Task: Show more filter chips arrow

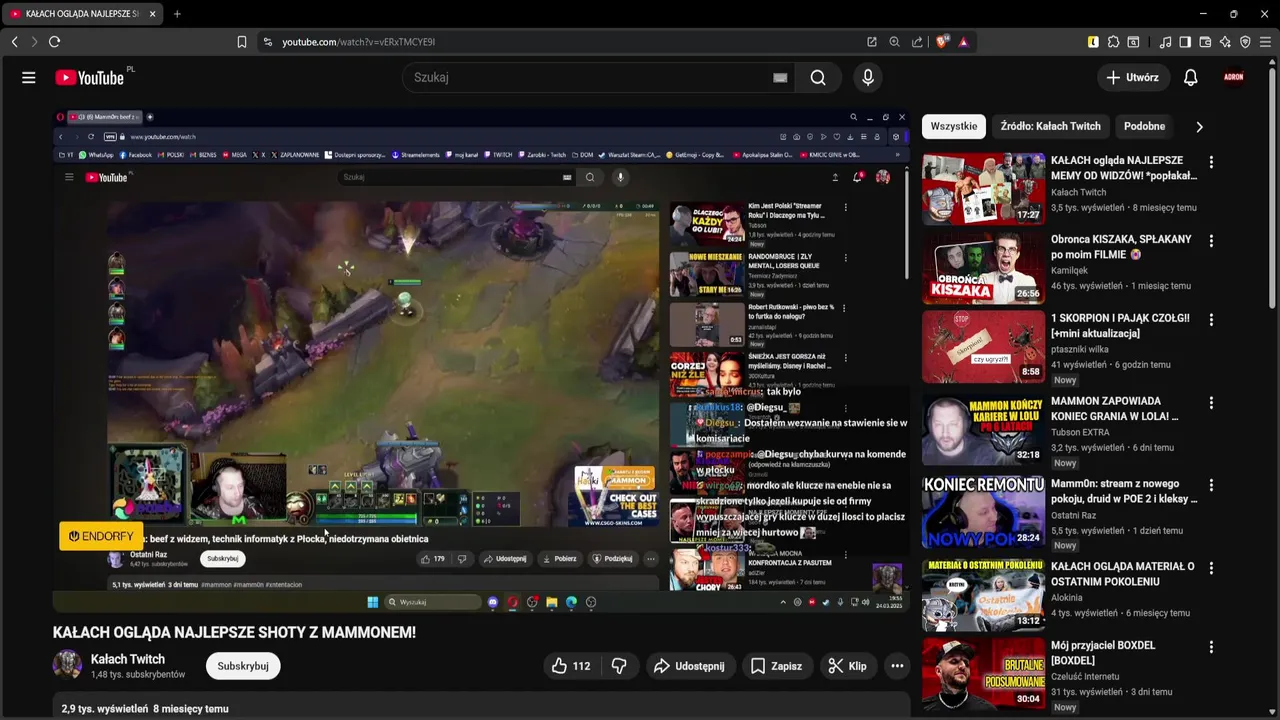Action: 1199,127
